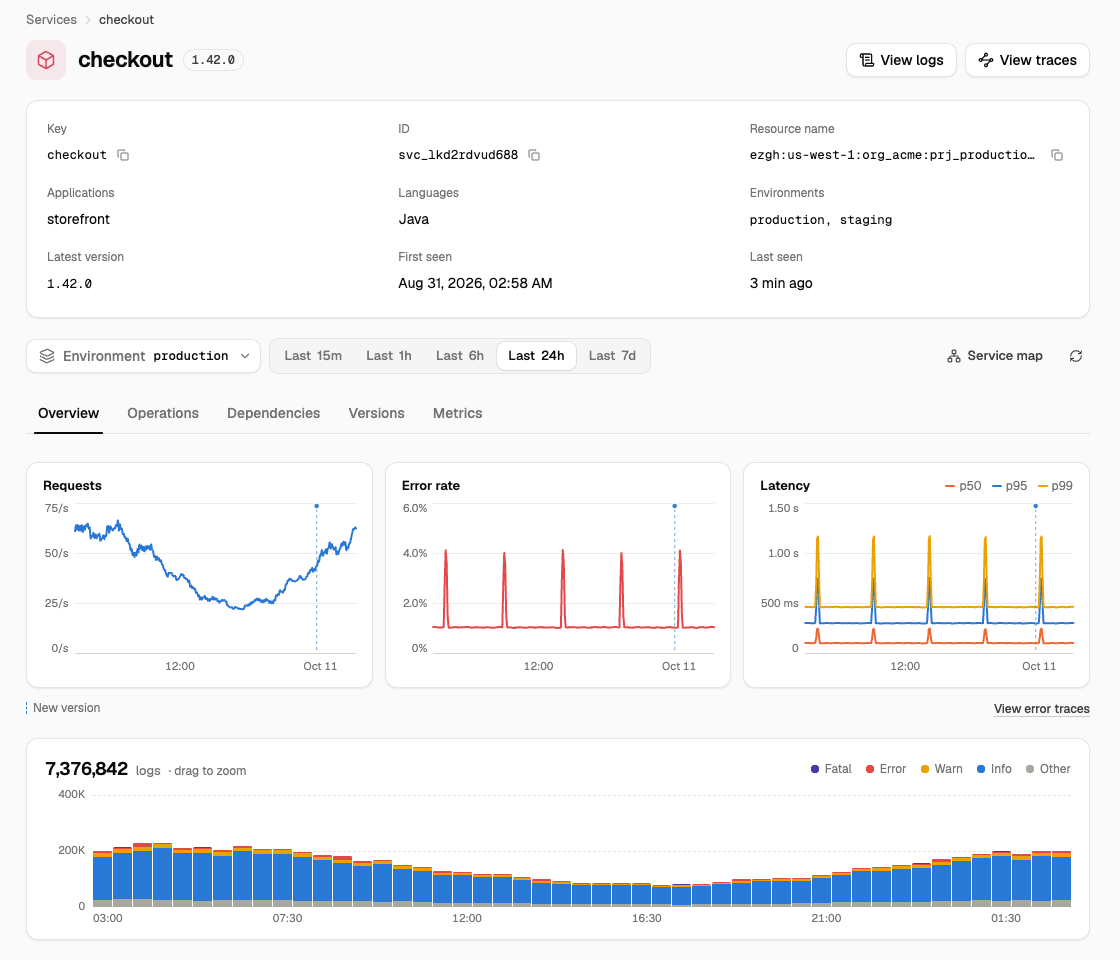The height and width of the screenshot is (960, 1120).
Task: Click the New version legend label
Action: point(66,708)
